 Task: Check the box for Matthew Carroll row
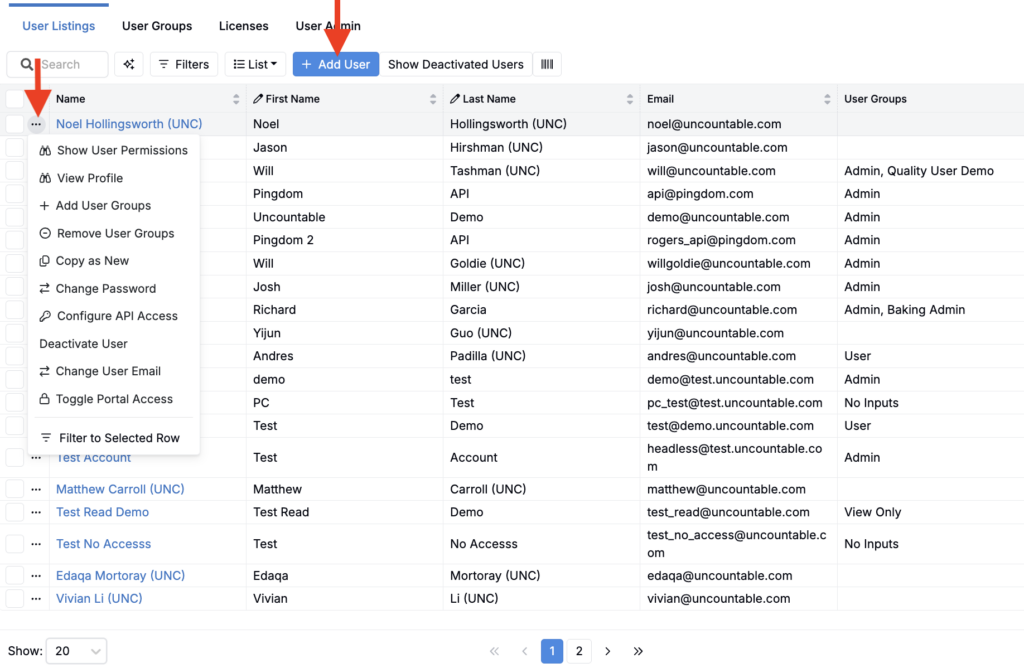pyautogui.click(x=15, y=489)
